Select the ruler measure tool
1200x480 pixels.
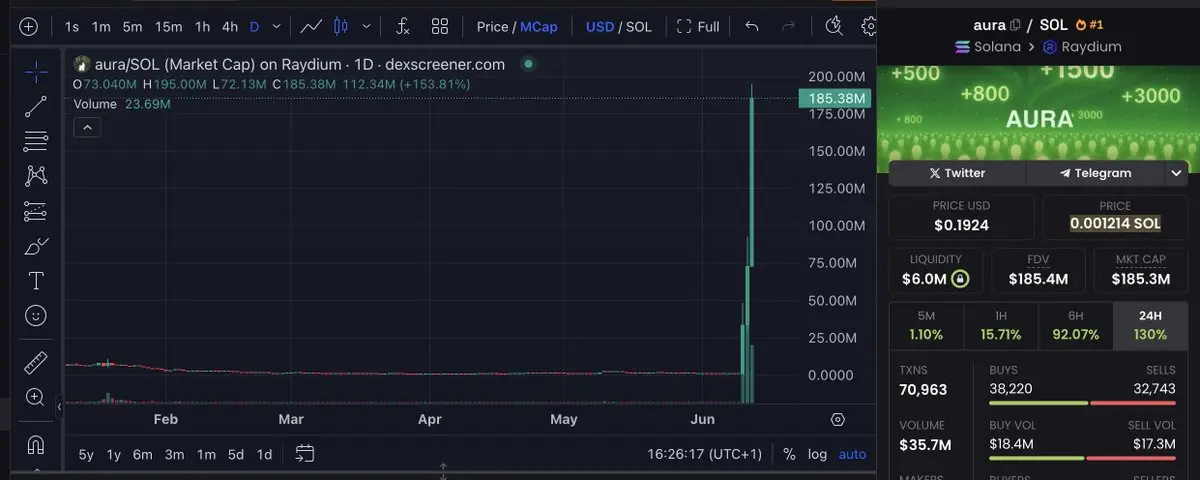coord(36,362)
